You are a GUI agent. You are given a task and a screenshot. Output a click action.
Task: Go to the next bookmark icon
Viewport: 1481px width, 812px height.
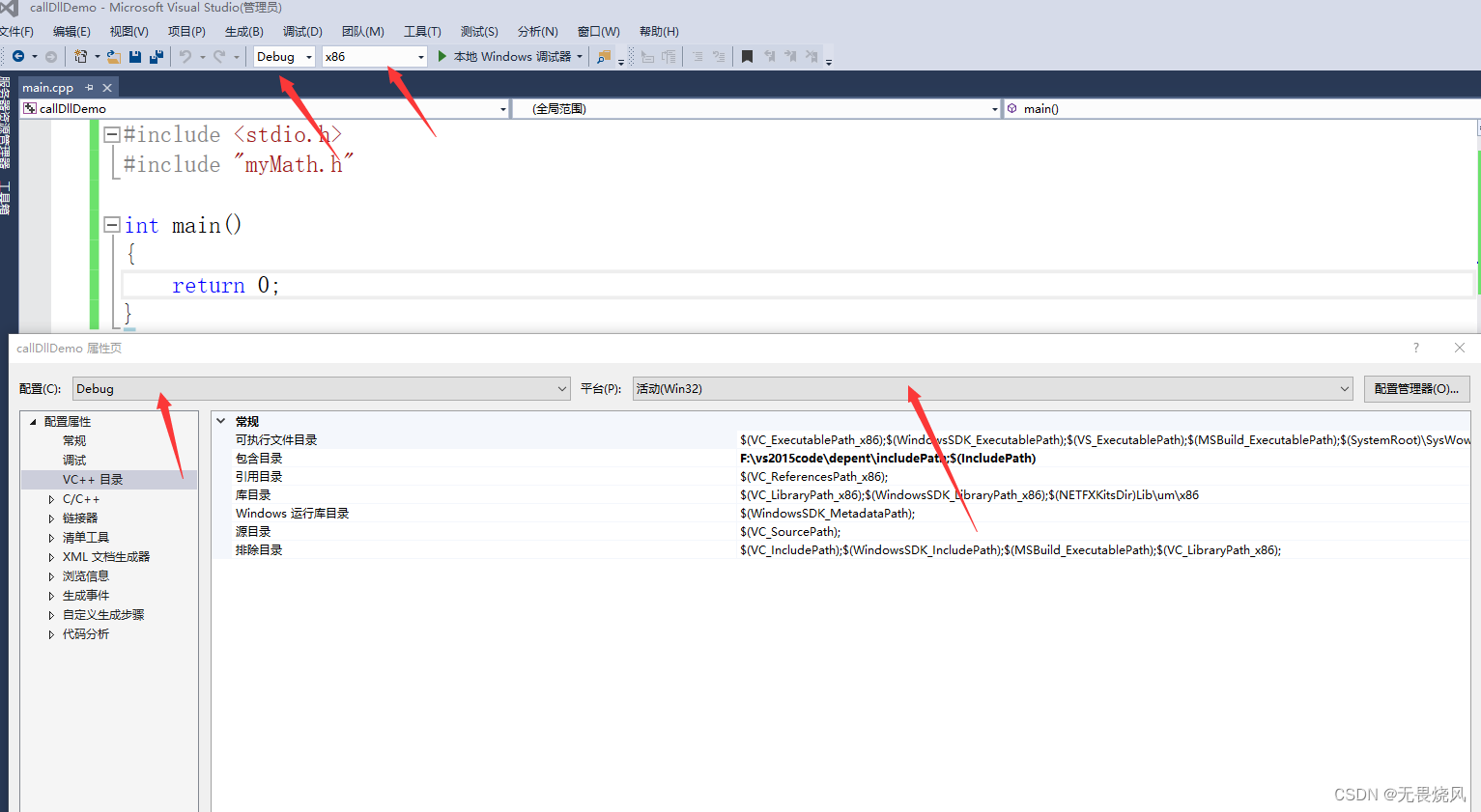tap(790, 57)
